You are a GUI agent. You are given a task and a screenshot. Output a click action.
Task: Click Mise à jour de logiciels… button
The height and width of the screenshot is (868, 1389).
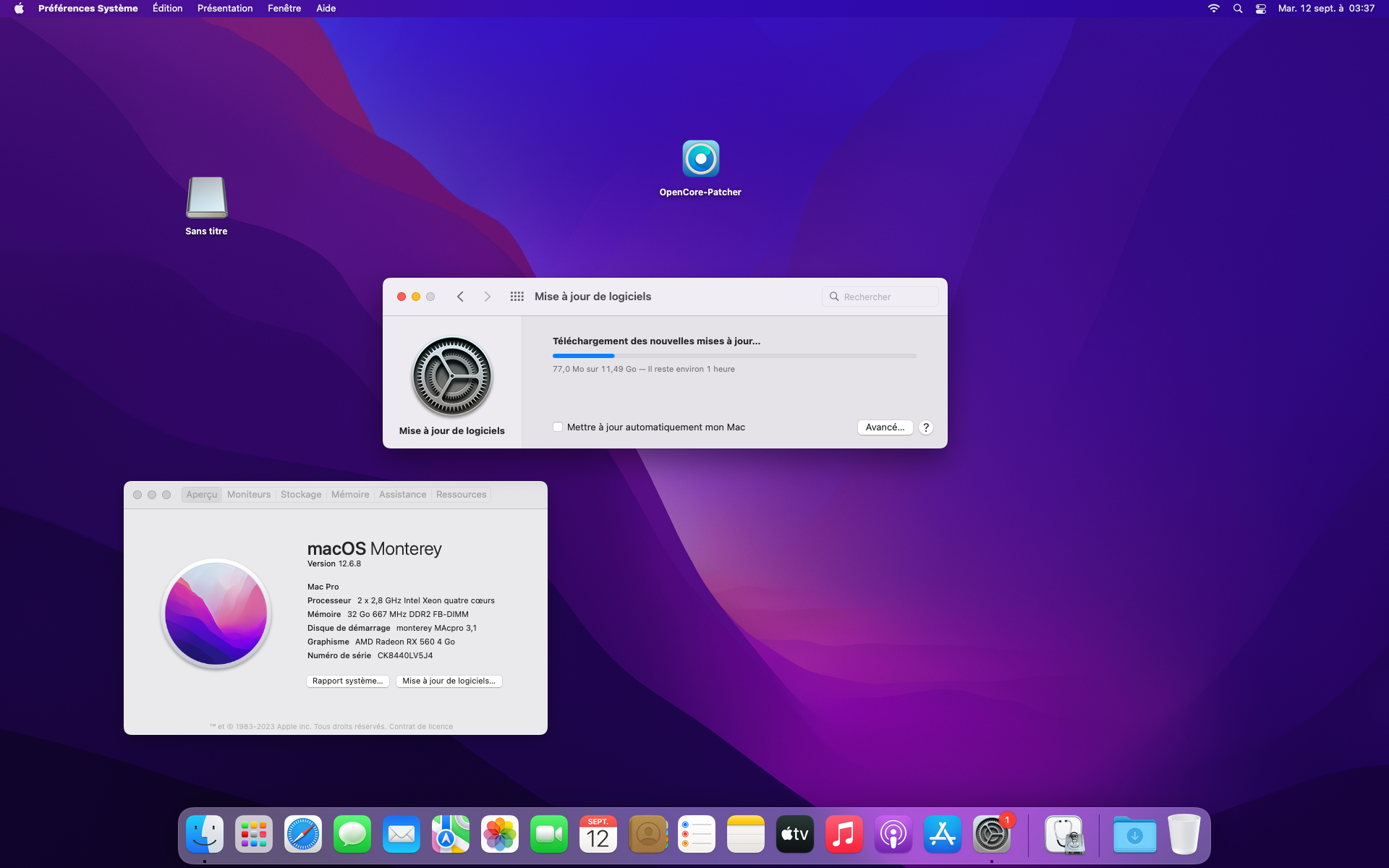click(x=449, y=681)
